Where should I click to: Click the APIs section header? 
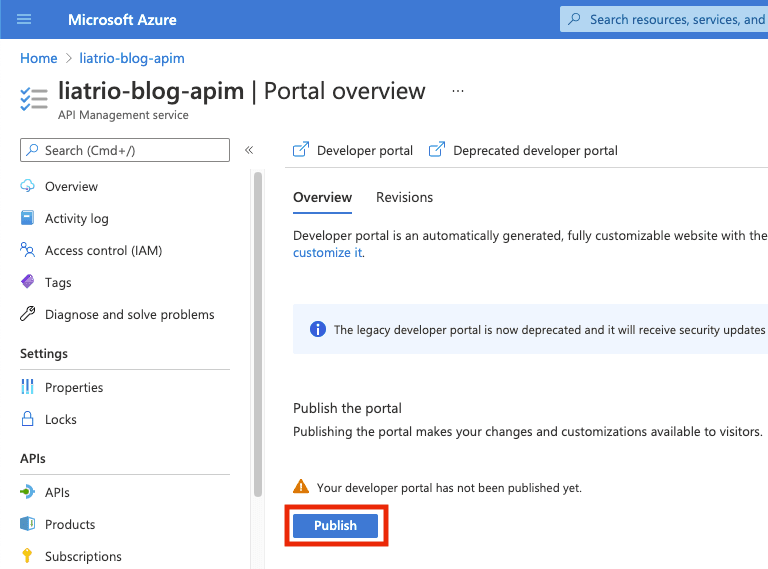[33, 458]
